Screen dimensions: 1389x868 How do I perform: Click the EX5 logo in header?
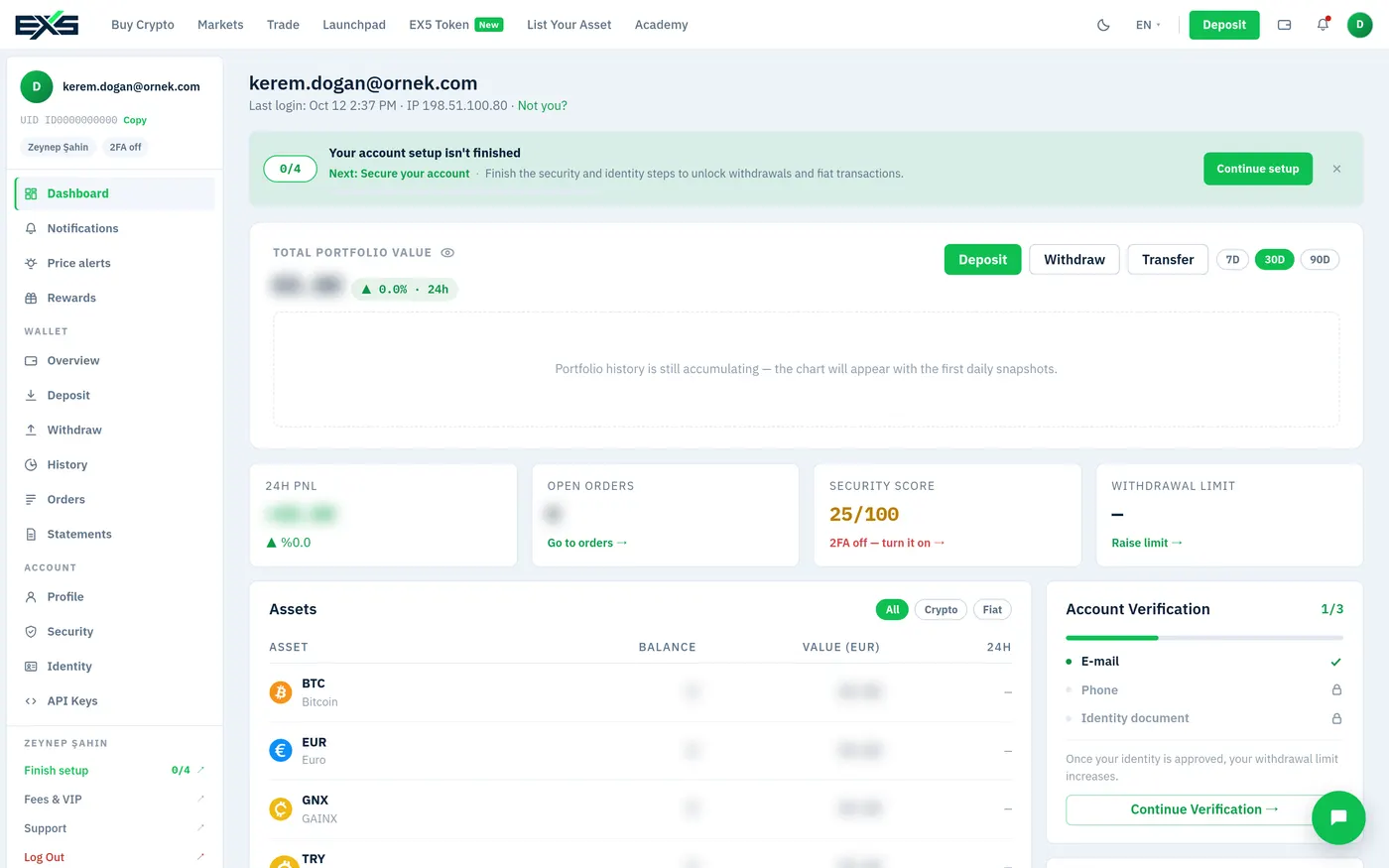coord(47,25)
